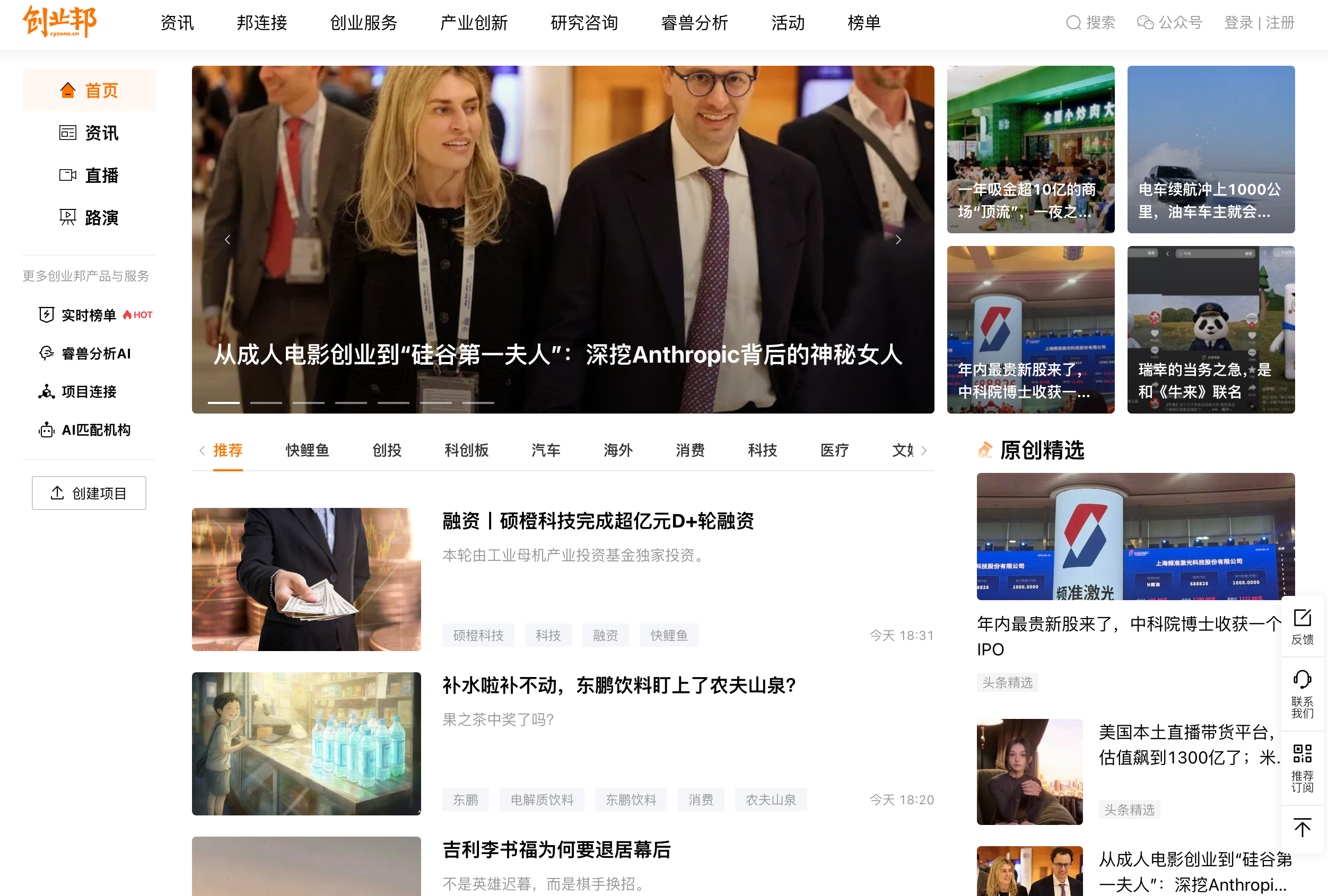Image resolution: width=1328 pixels, height=896 pixels.
Task: Switch to the 消费 tab
Action: pos(691,450)
